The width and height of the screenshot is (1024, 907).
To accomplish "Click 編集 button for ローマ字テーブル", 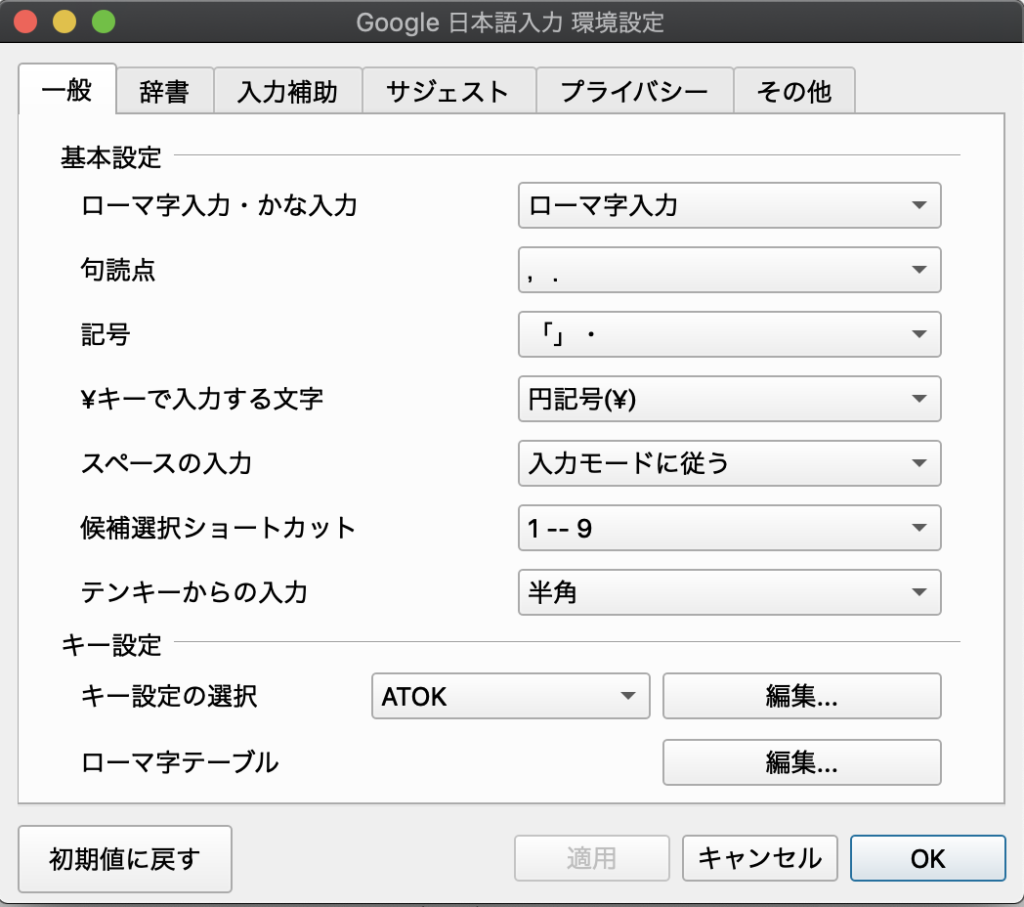I will click(x=801, y=763).
